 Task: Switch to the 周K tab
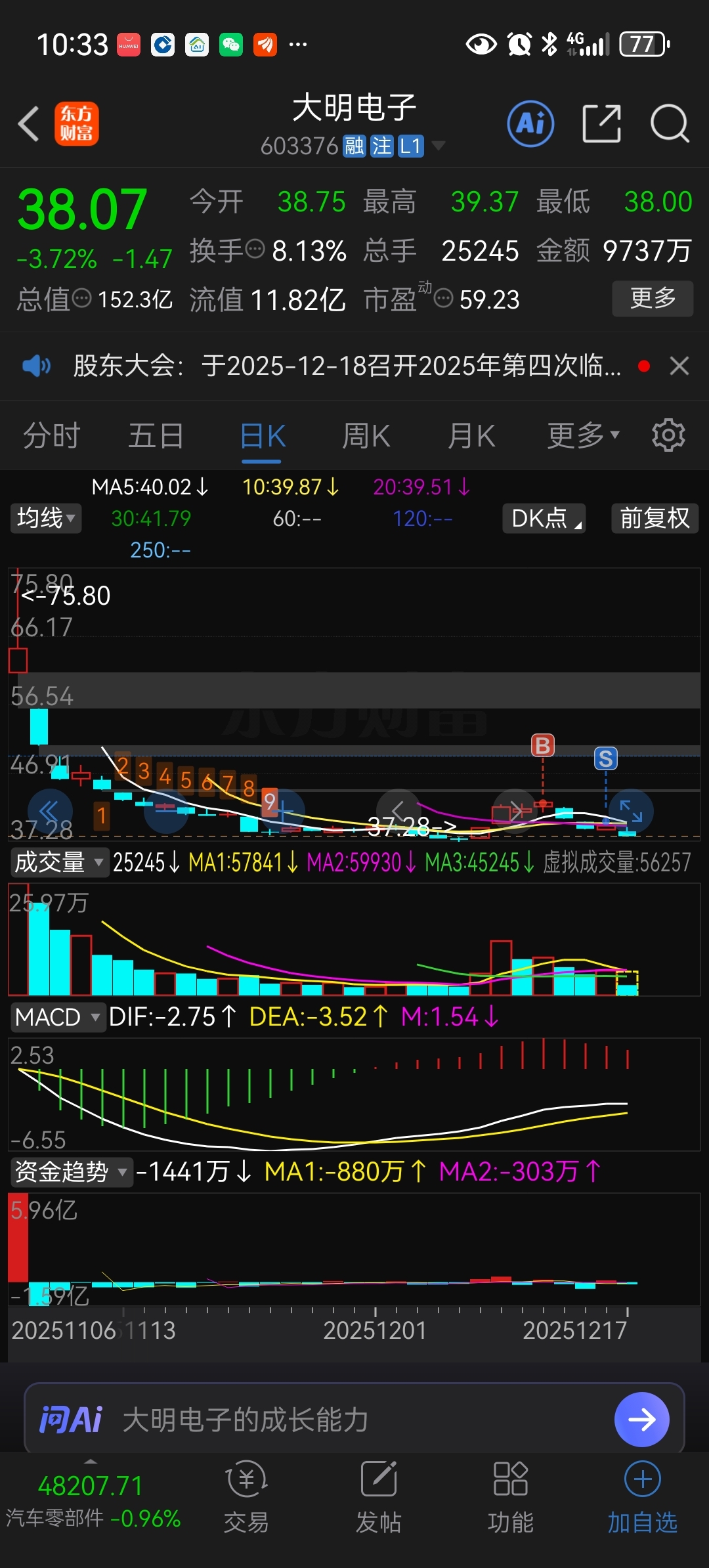pyautogui.click(x=366, y=436)
